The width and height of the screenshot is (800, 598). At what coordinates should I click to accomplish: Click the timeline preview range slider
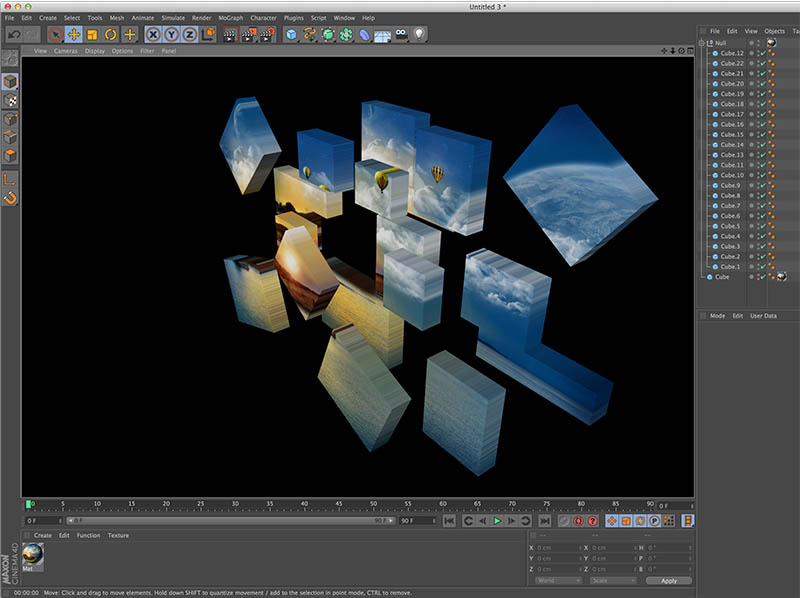pyautogui.click(x=231, y=521)
